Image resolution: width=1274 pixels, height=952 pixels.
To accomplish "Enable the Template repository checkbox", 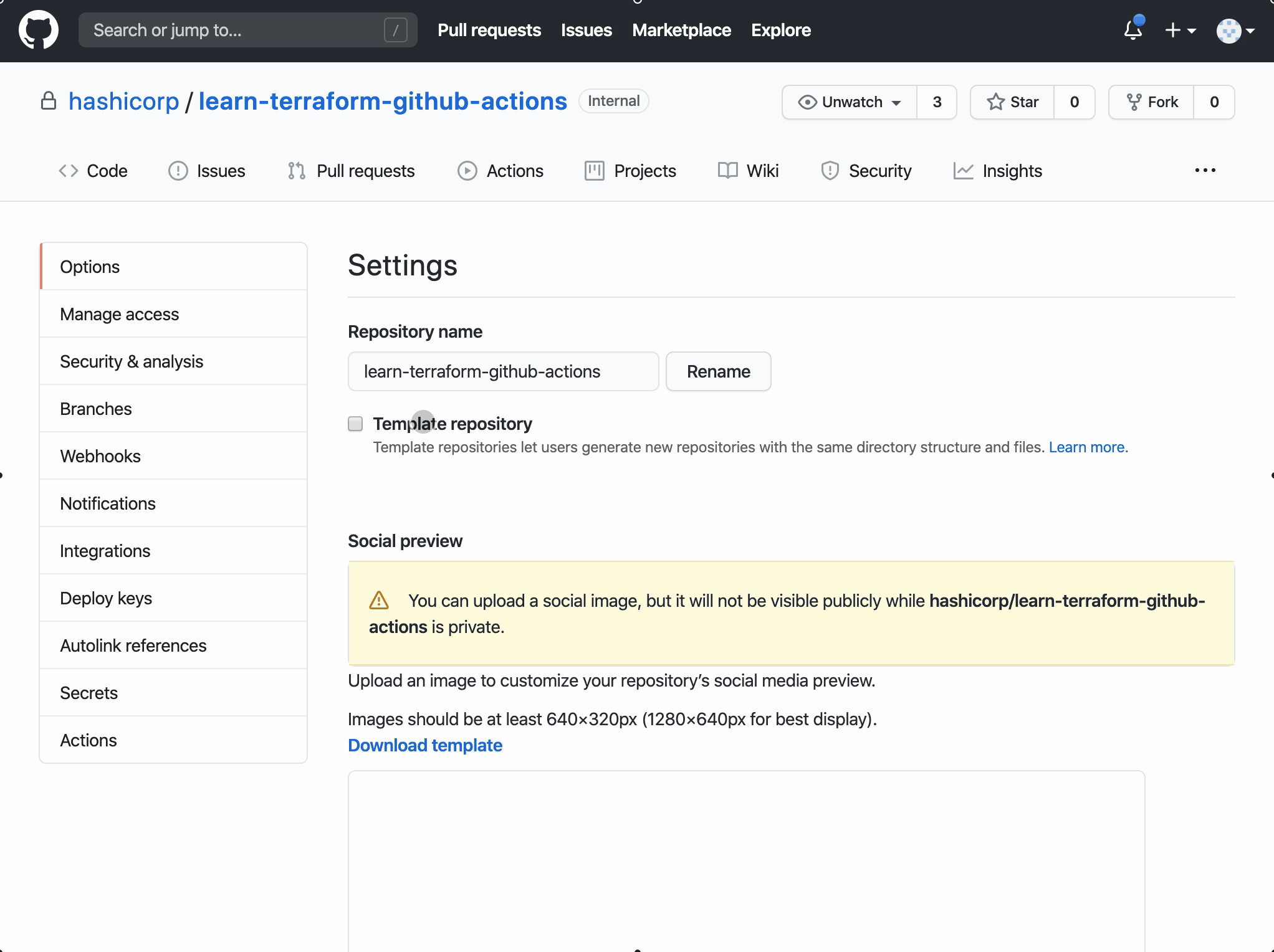I will coord(355,424).
